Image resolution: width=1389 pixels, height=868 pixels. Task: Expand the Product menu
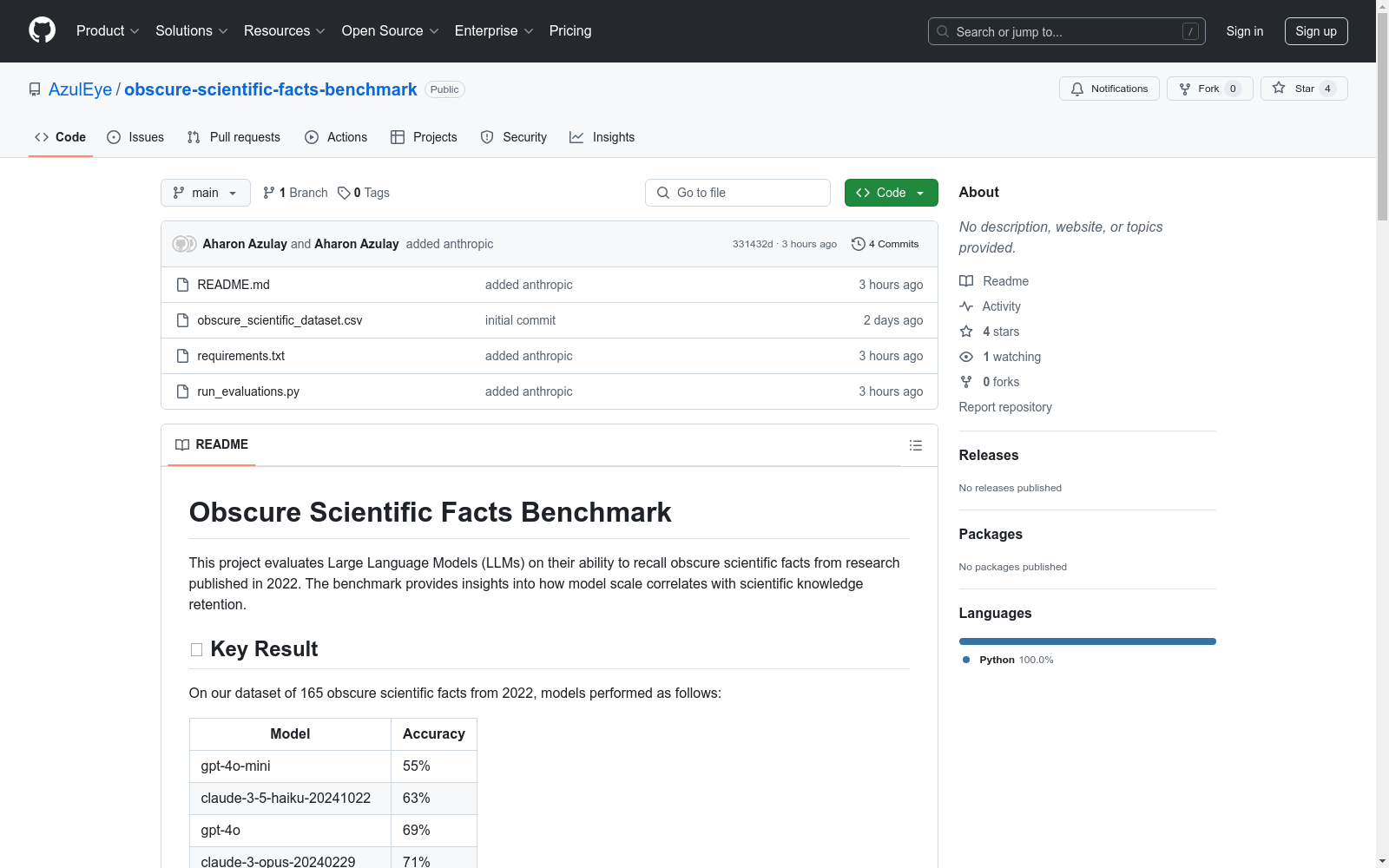point(108,31)
